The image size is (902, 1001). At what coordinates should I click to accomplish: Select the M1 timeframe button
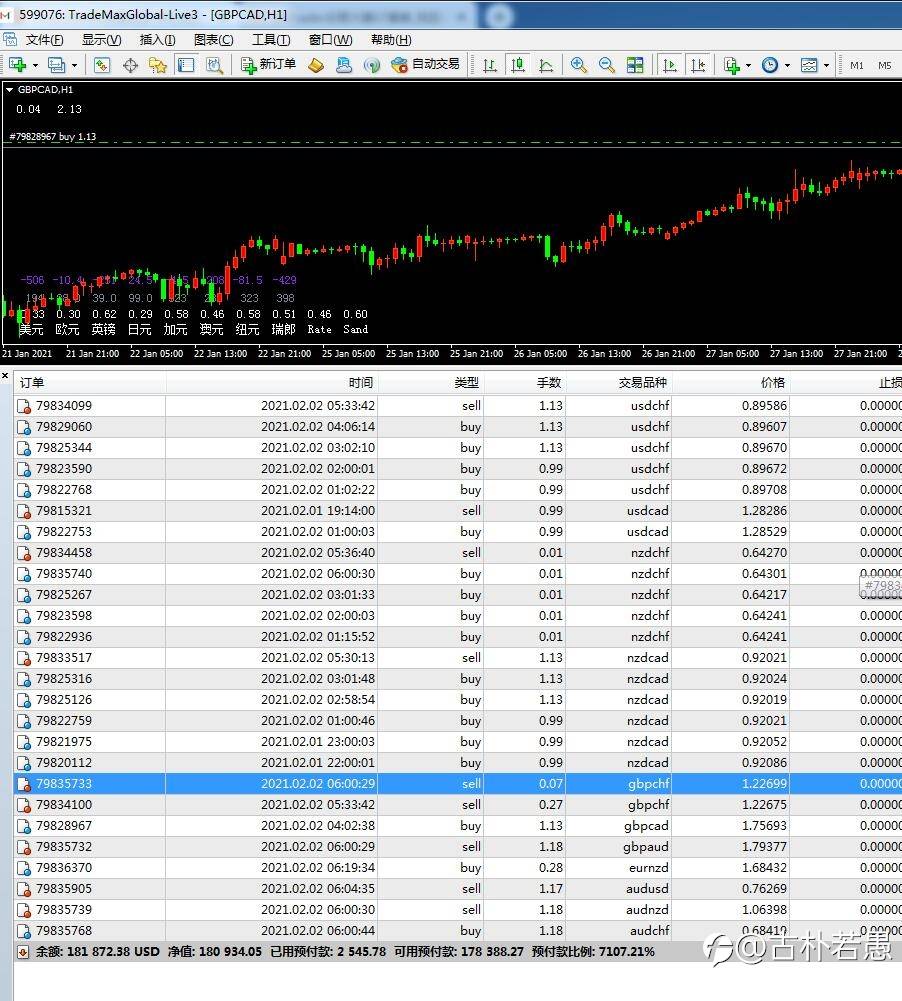tap(857, 65)
